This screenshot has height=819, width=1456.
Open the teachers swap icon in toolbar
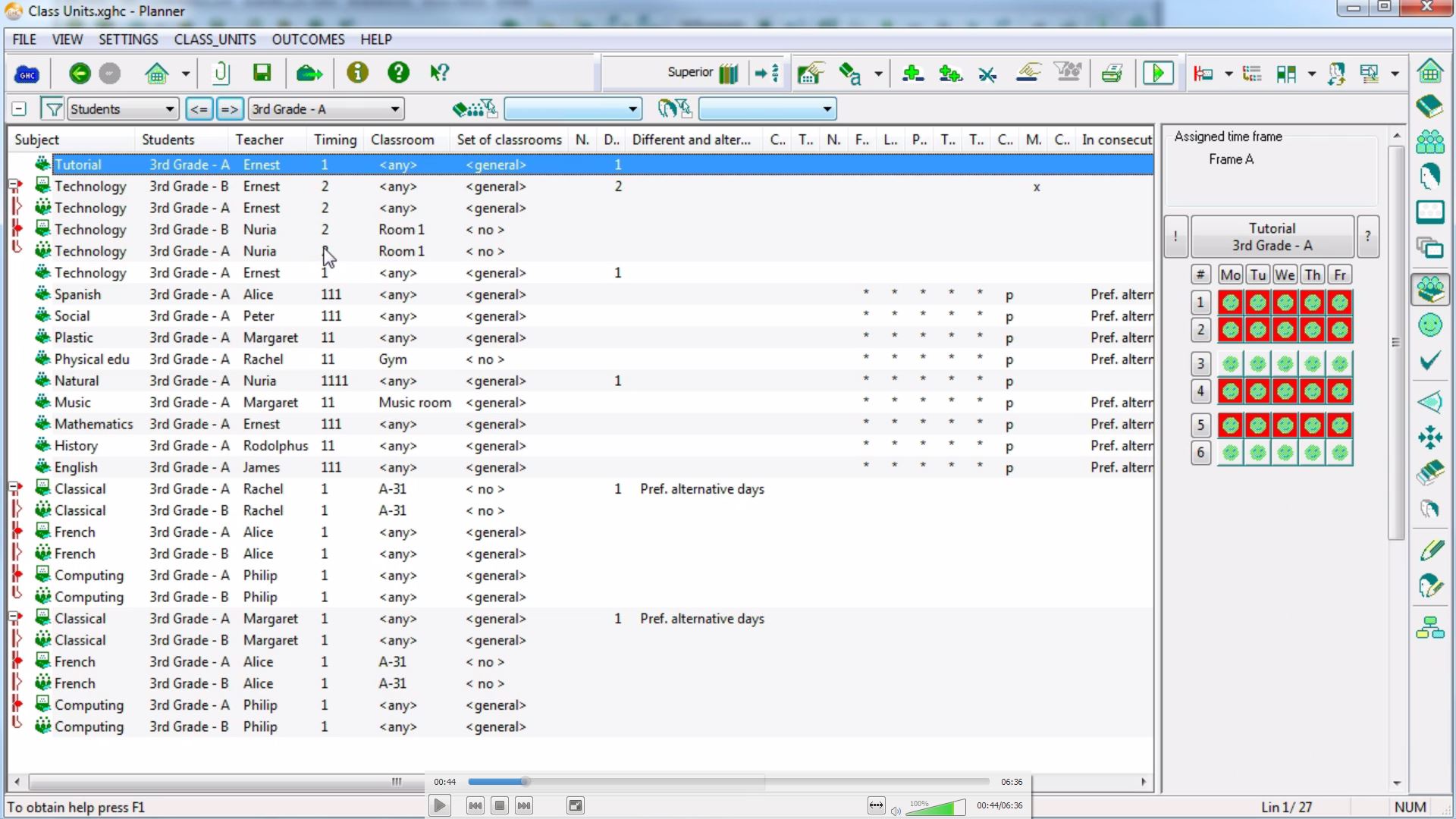click(1336, 74)
